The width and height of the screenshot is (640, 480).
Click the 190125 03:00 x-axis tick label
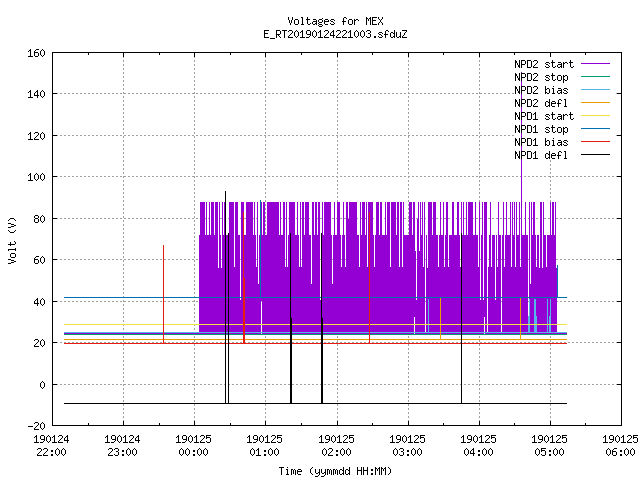tap(407, 446)
